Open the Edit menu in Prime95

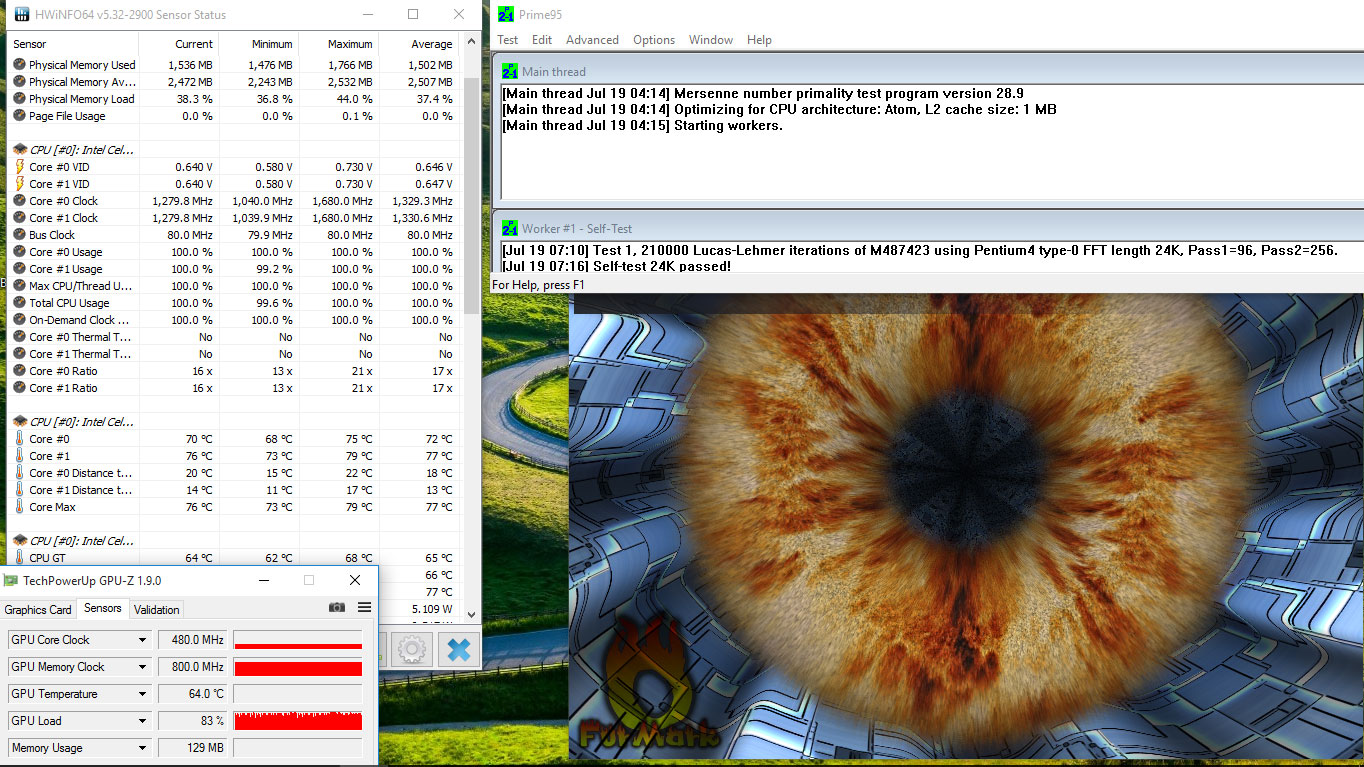tap(542, 40)
